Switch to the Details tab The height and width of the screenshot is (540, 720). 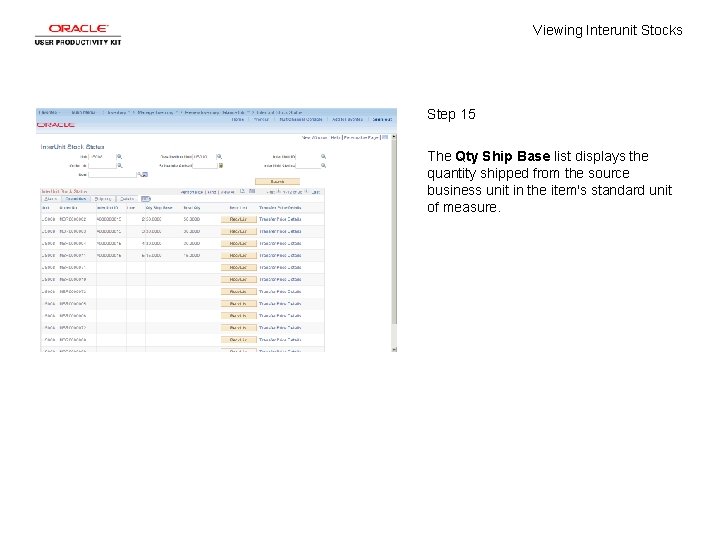[x=127, y=199]
